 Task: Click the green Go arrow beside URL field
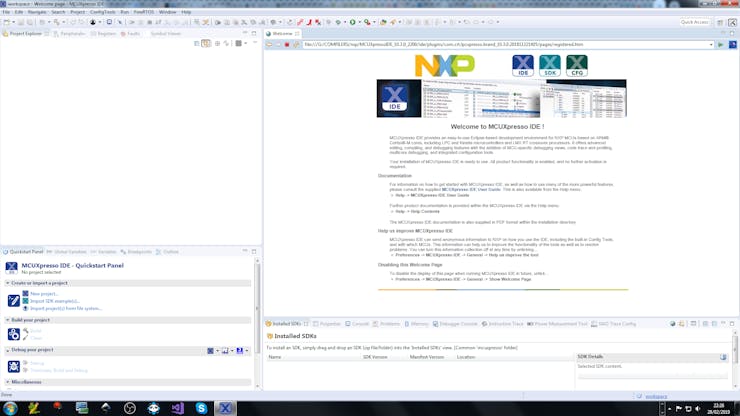(721, 45)
